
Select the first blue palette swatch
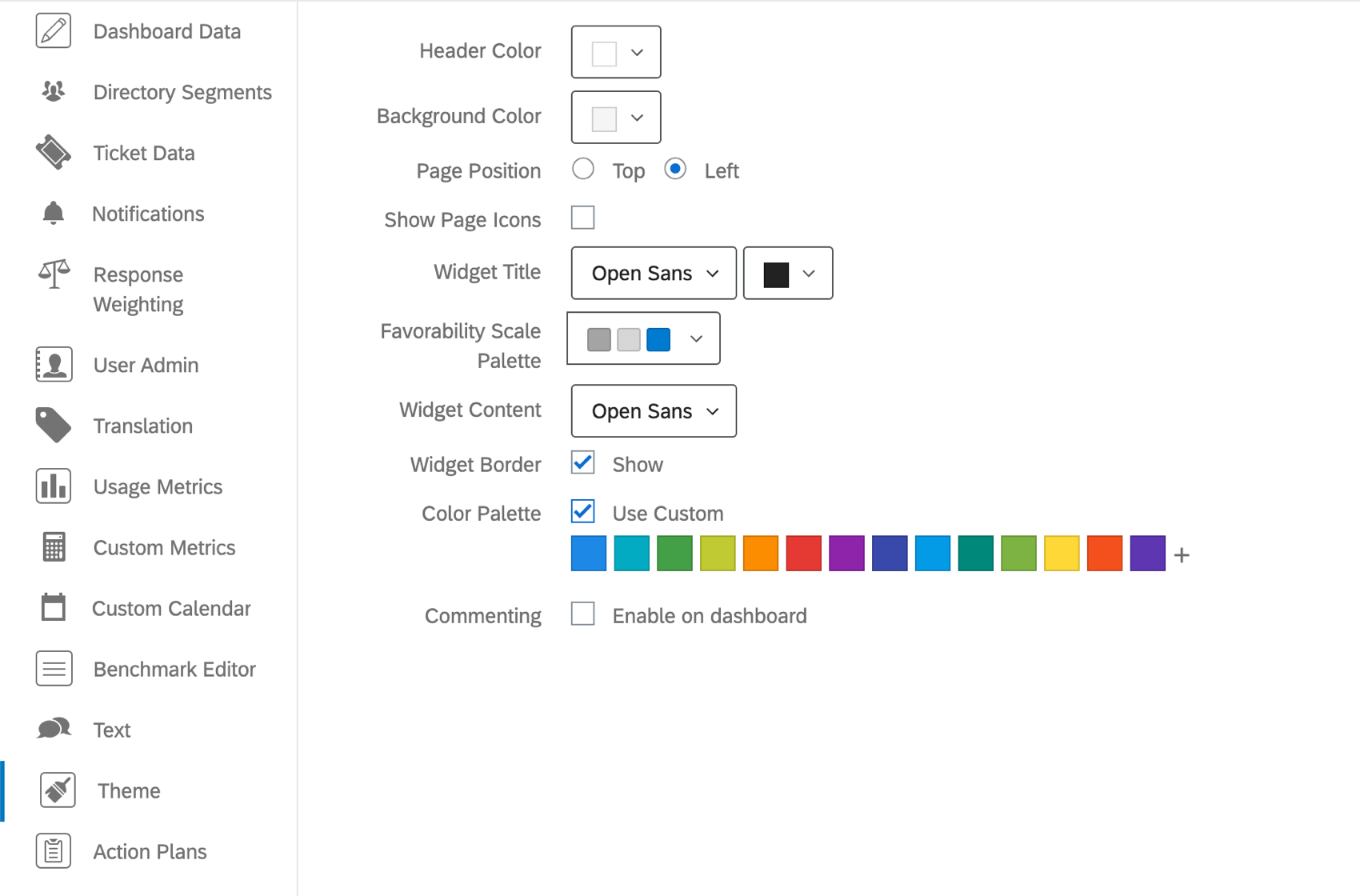click(589, 554)
